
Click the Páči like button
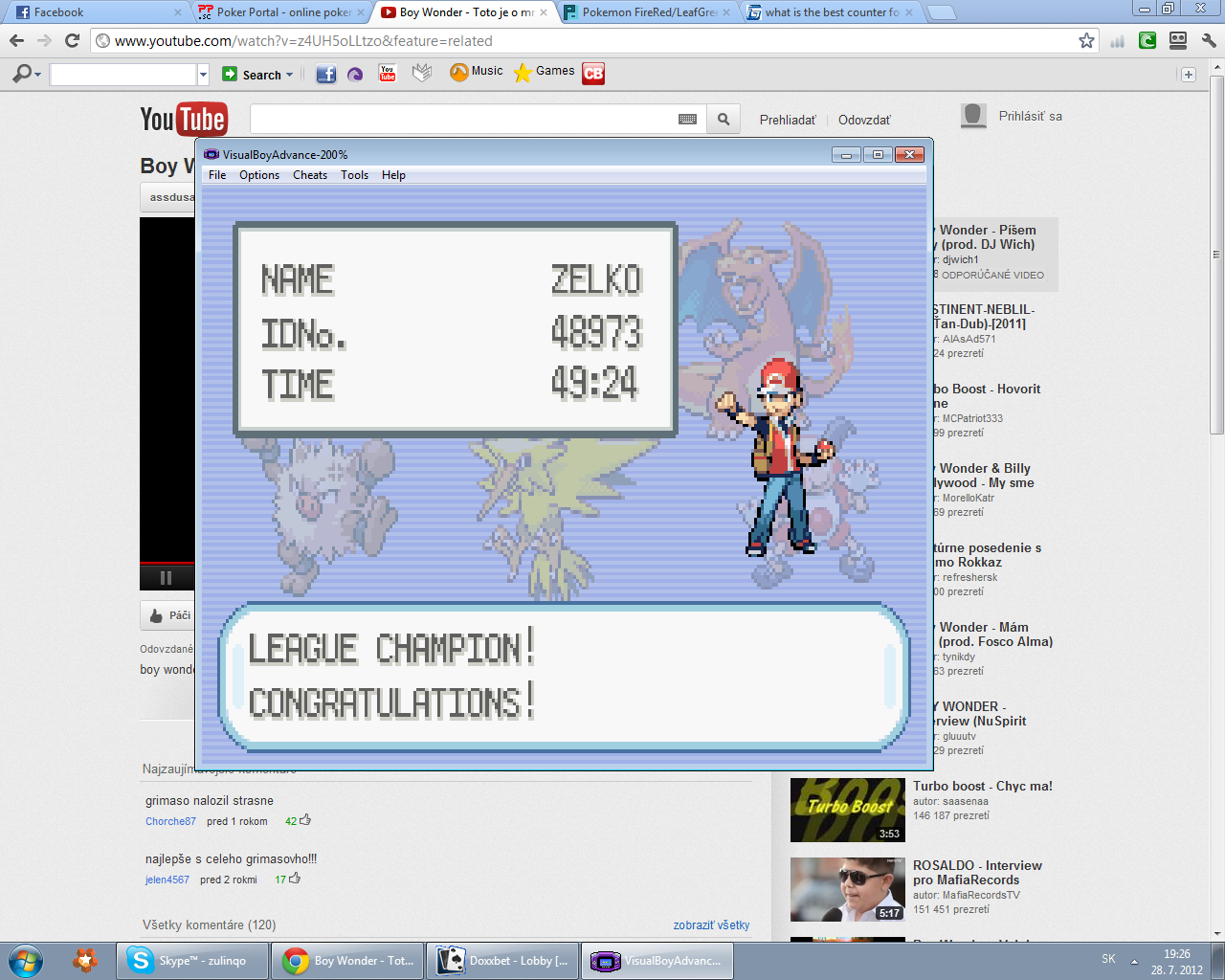pyautogui.click(x=169, y=615)
